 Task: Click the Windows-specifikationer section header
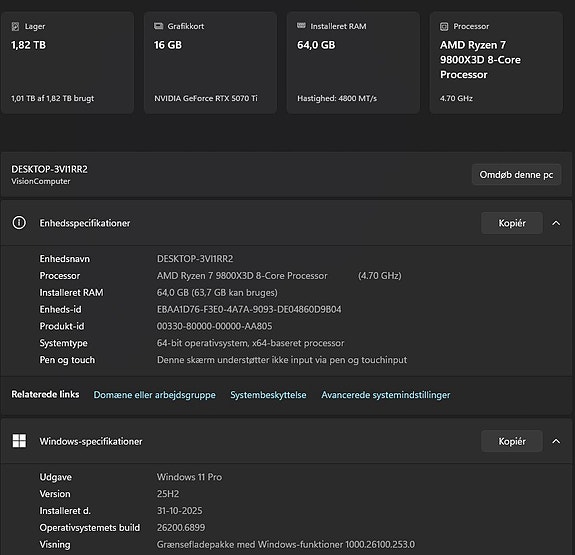[x=286, y=441]
